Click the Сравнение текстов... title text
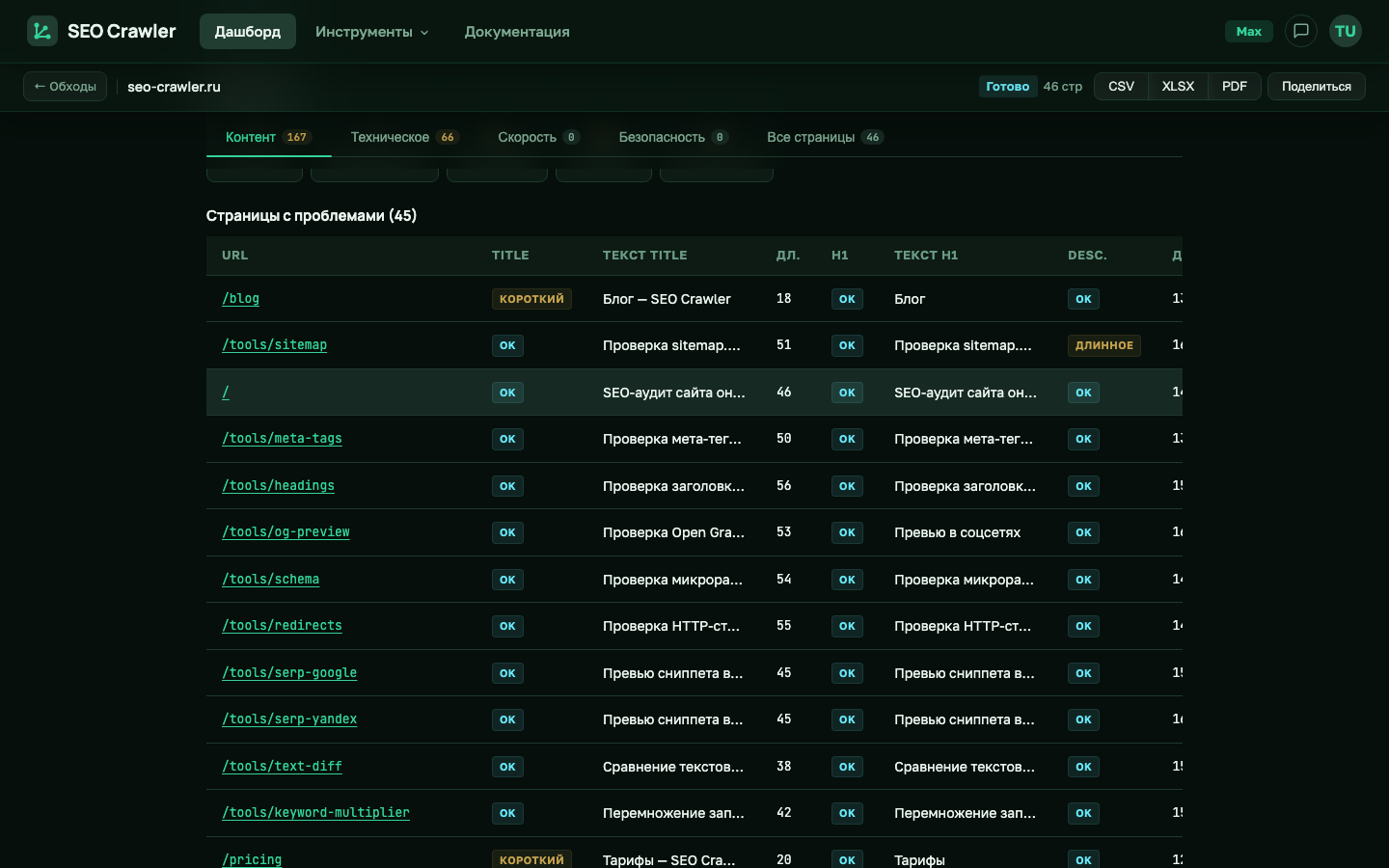Image resolution: width=1389 pixels, height=868 pixels. [673, 767]
